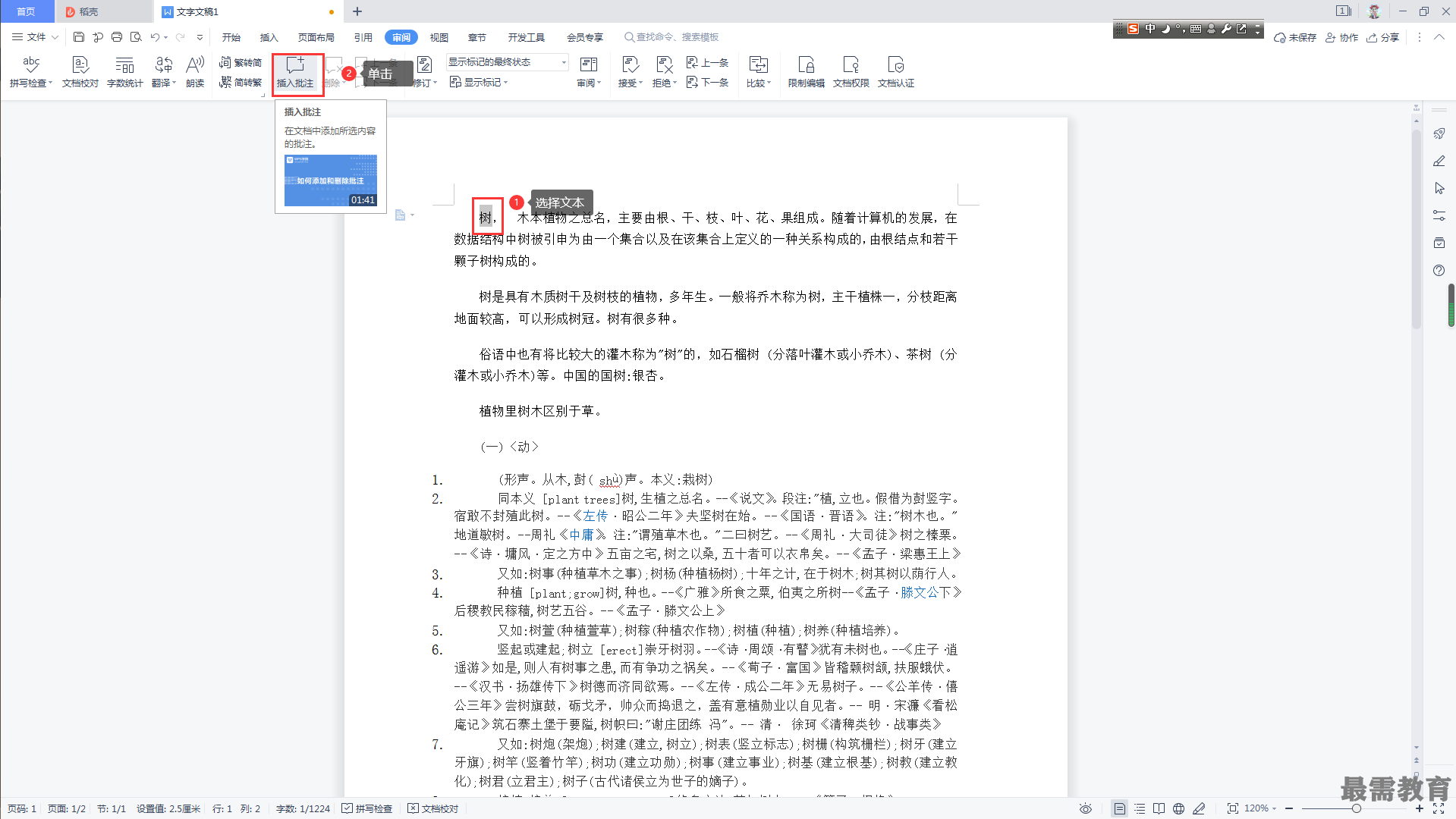This screenshot has width=1456, height=819.
Task: Click the zoom out minus button
Action: [x=1289, y=808]
